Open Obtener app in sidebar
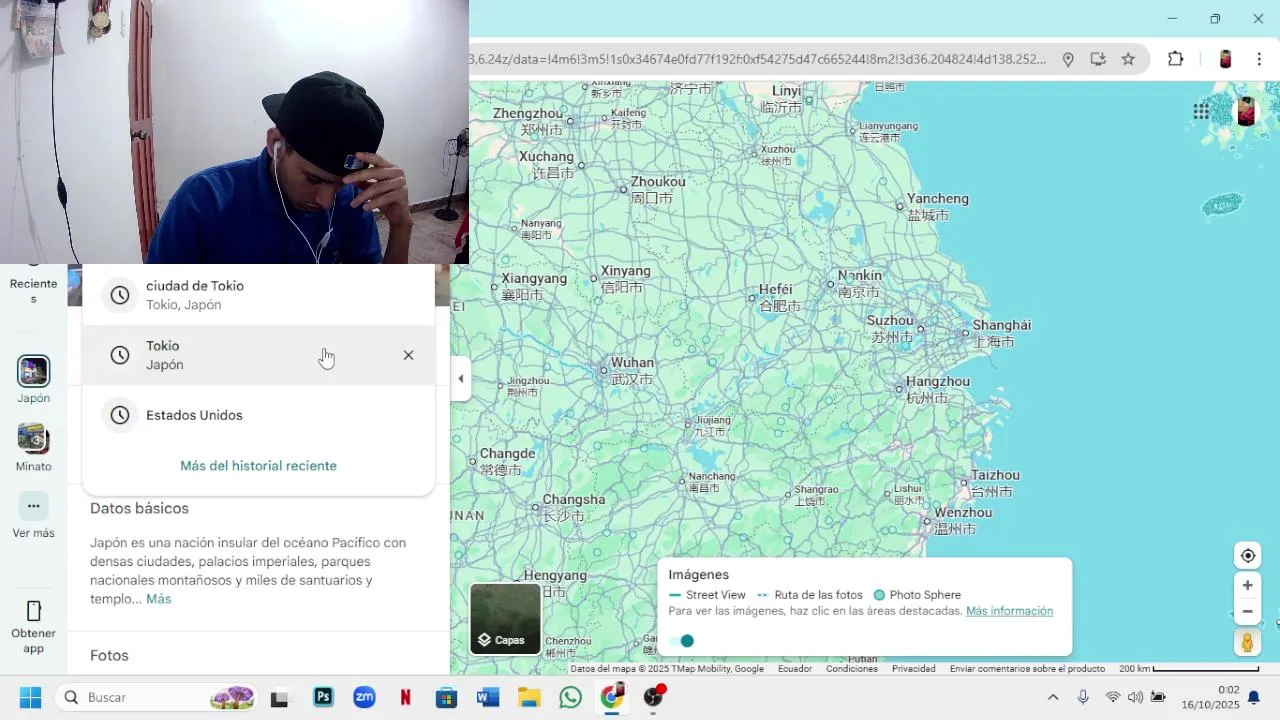Image resolution: width=1280 pixels, height=720 pixels. [33, 627]
